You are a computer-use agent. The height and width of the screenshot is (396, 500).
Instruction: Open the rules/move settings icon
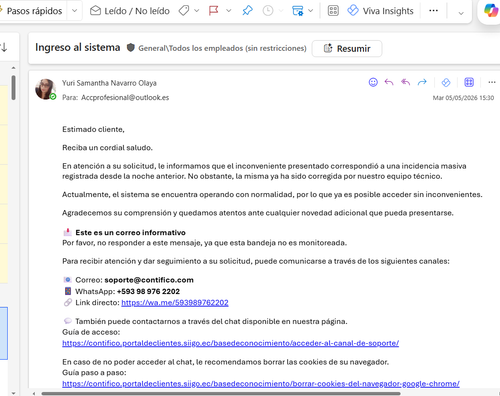click(x=297, y=11)
